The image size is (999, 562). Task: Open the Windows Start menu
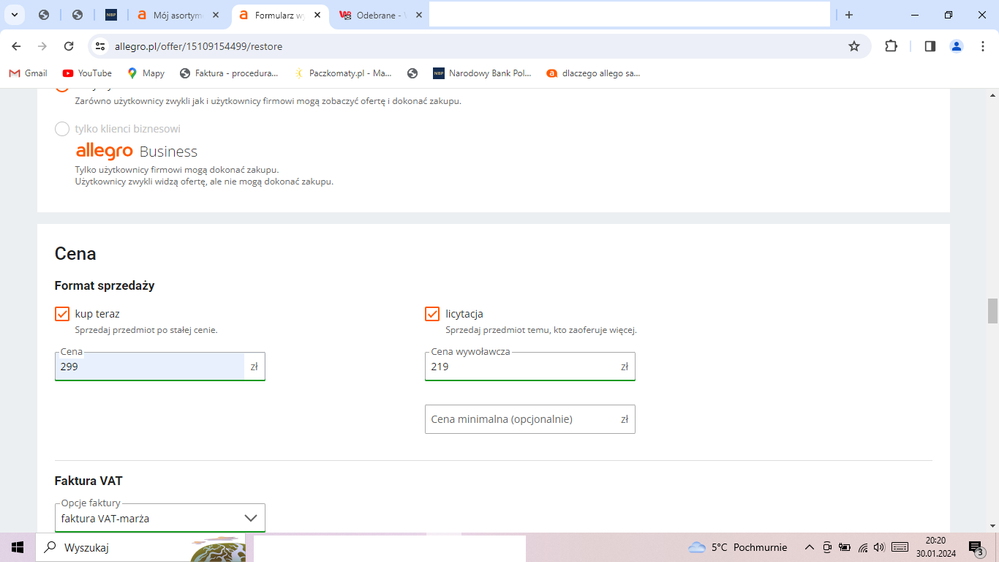click(17, 548)
